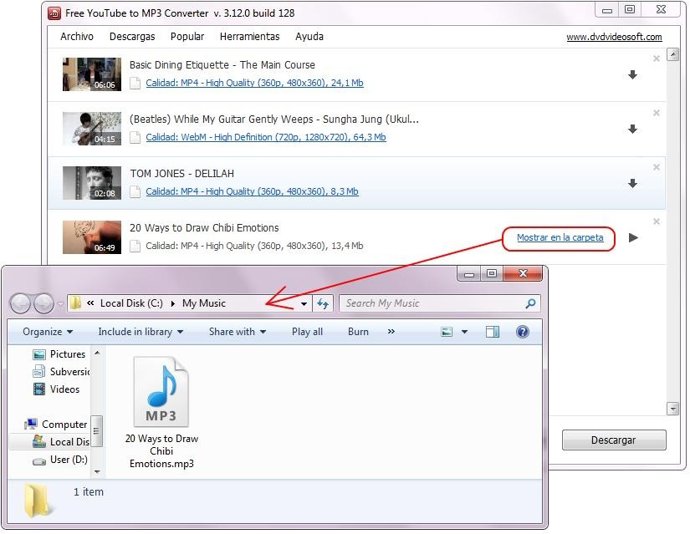This screenshot has width=690, height=534.
Task: Click converter list scrollbar up arrow
Action: (673, 55)
